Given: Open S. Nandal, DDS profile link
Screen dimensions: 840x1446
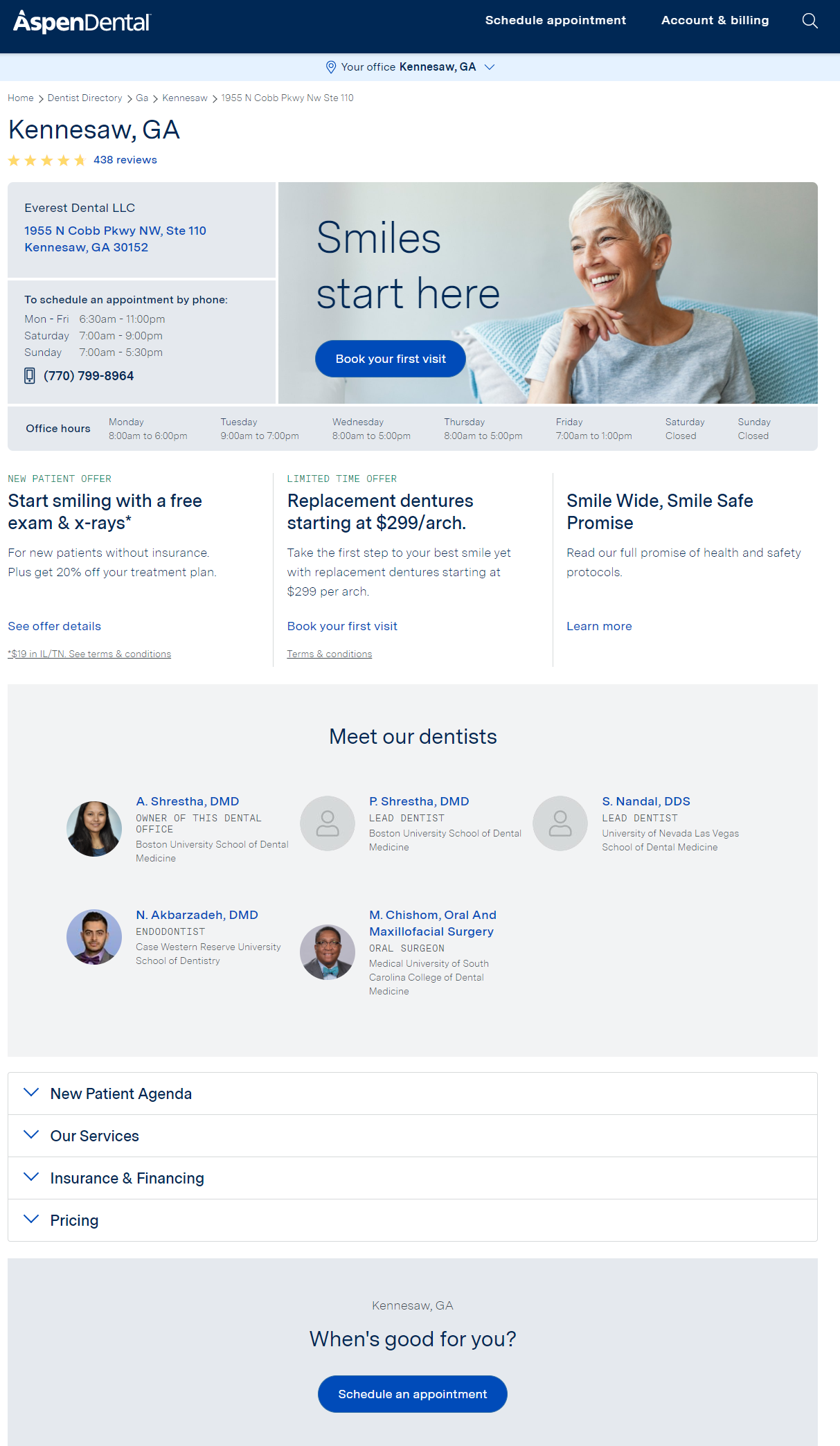Looking at the screenshot, I should click(x=646, y=801).
